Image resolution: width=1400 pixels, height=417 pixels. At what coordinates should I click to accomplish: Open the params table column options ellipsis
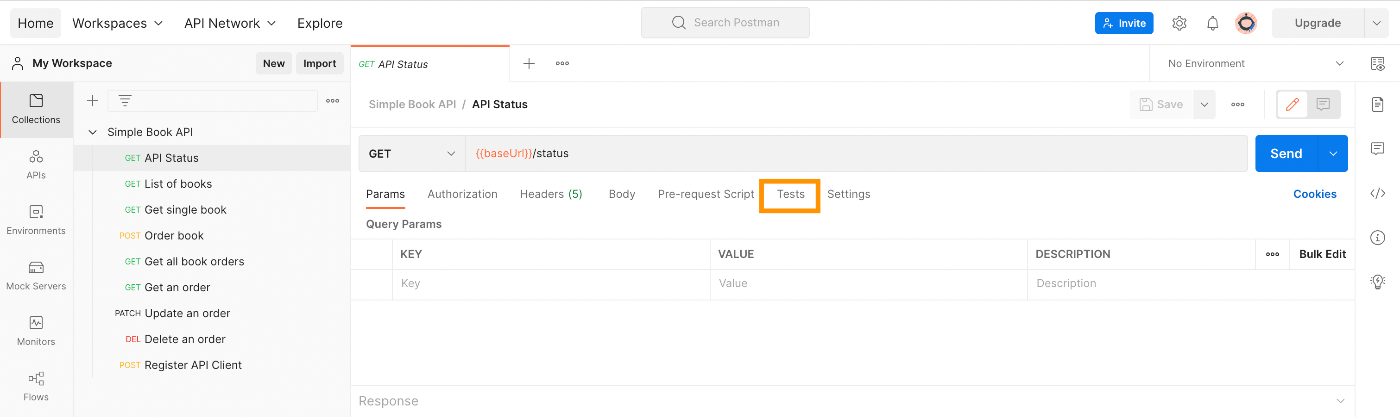1272,254
